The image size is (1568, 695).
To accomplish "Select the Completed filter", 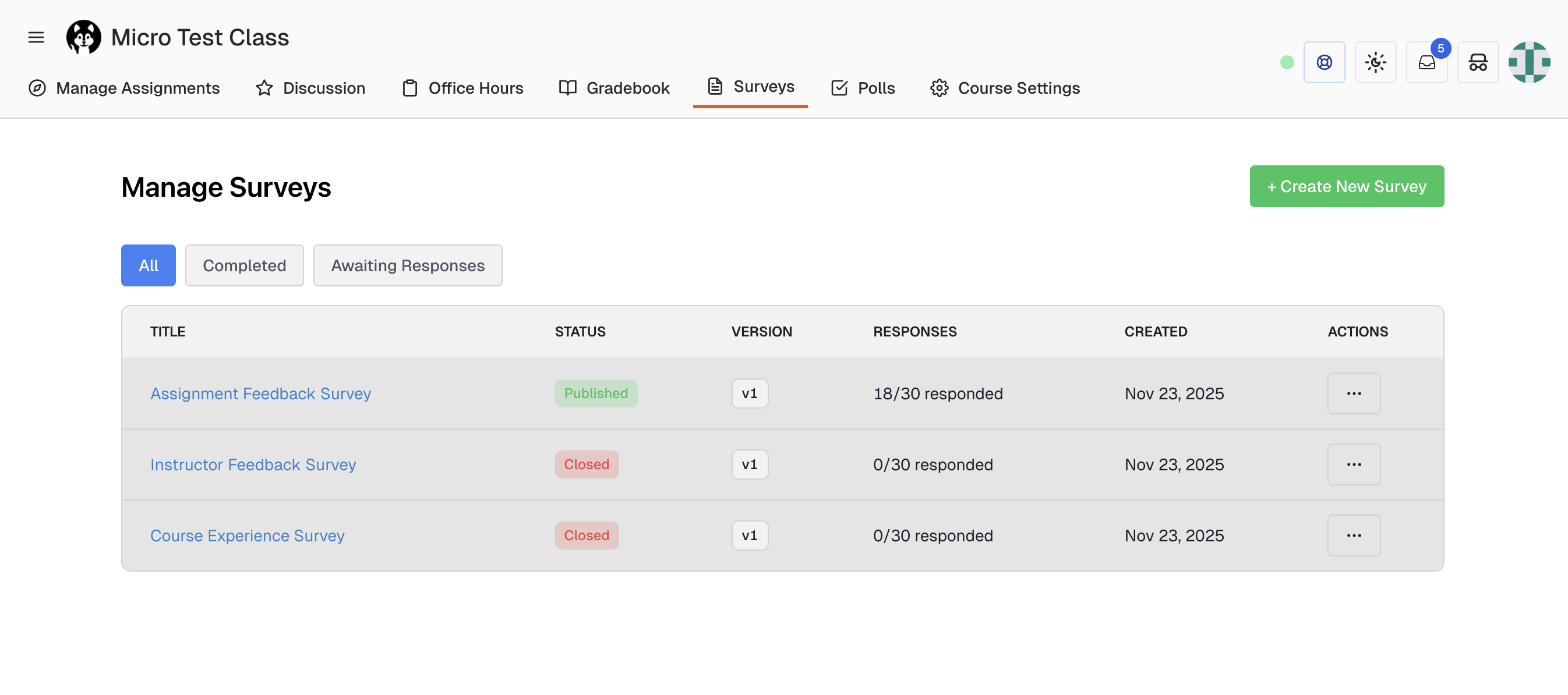I will (244, 265).
